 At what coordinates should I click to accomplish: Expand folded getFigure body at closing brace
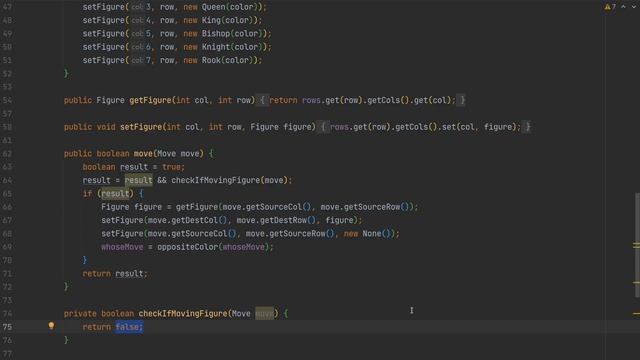pos(462,100)
